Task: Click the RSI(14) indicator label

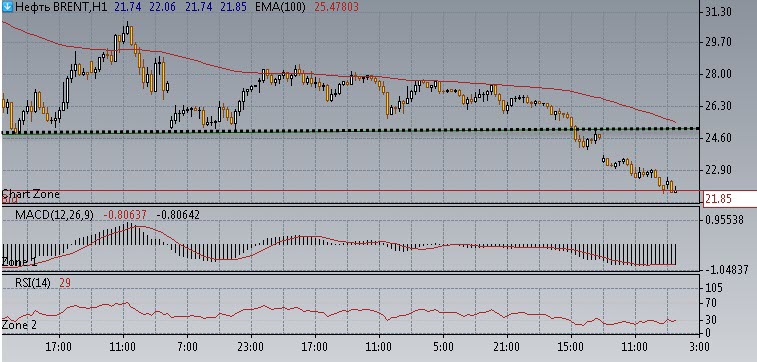Action: (32, 283)
